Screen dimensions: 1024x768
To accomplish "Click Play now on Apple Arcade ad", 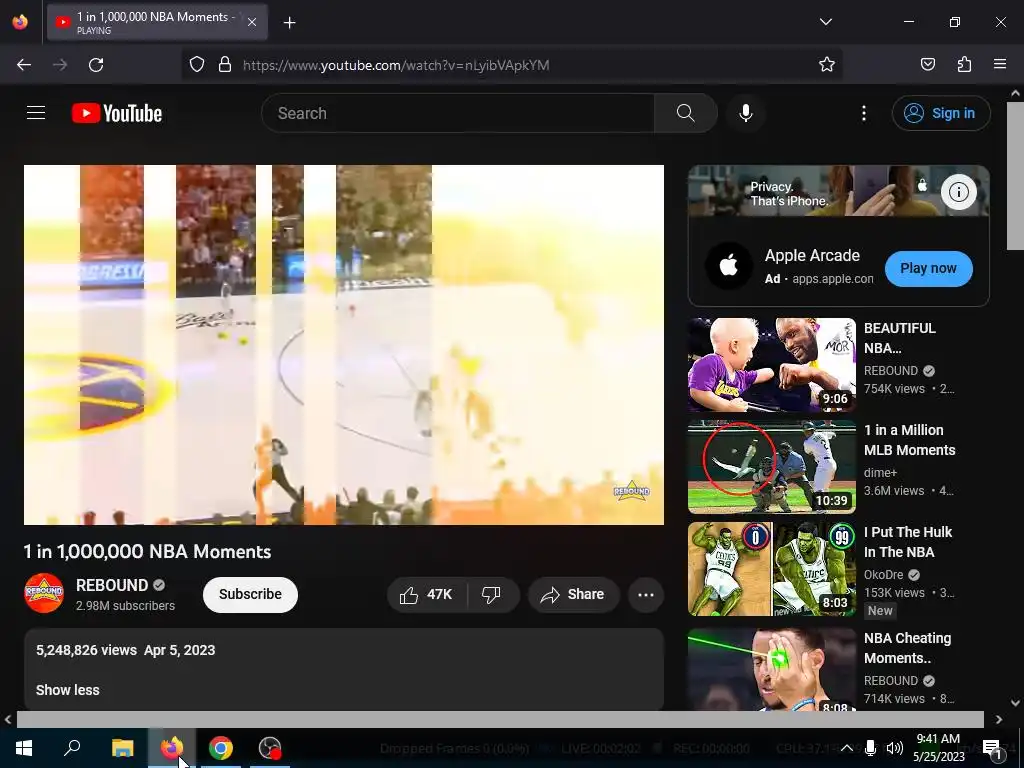I will [x=928, y=268].
